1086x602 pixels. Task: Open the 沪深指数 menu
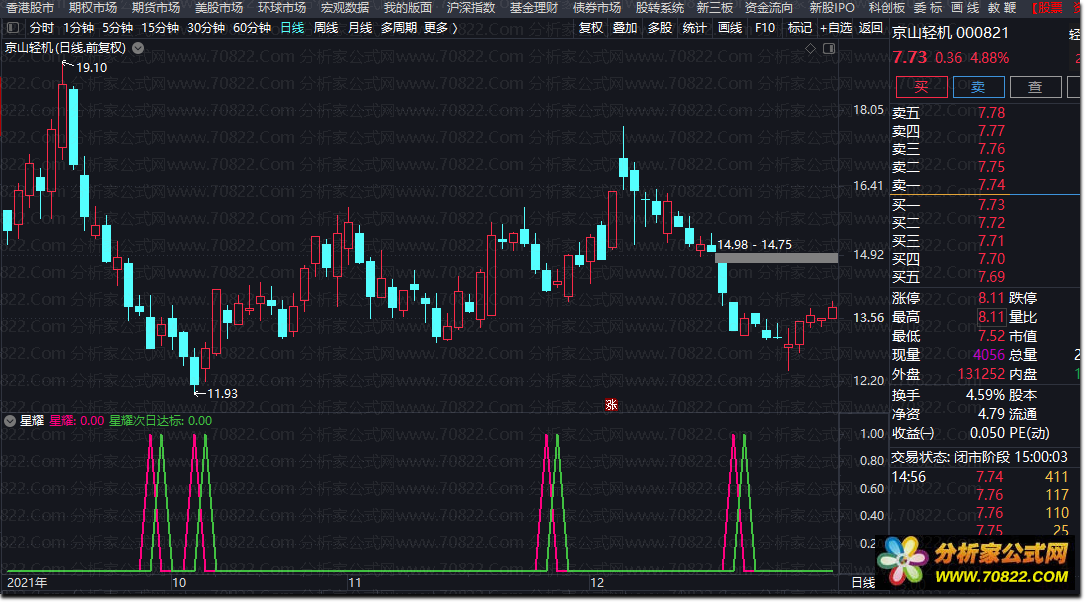click(x=471, y=8)
